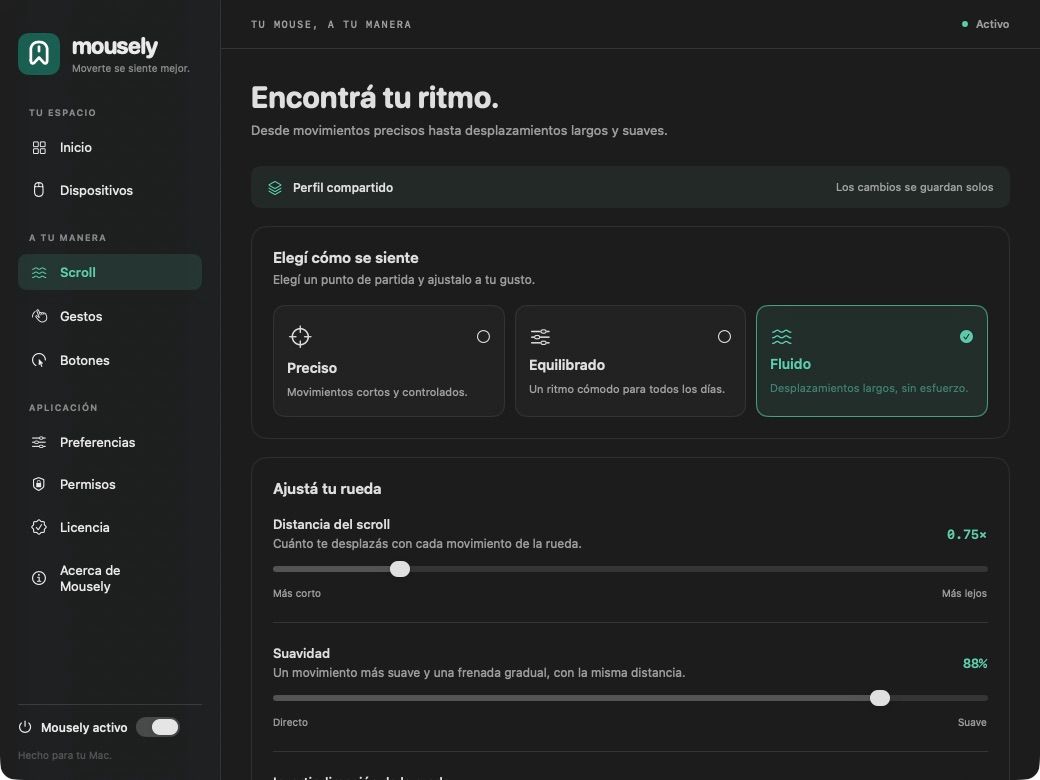This screenshot has width=1040, height=780.
Task: Click the power icon beside Mousely activo
Action: tap(25, 727)
